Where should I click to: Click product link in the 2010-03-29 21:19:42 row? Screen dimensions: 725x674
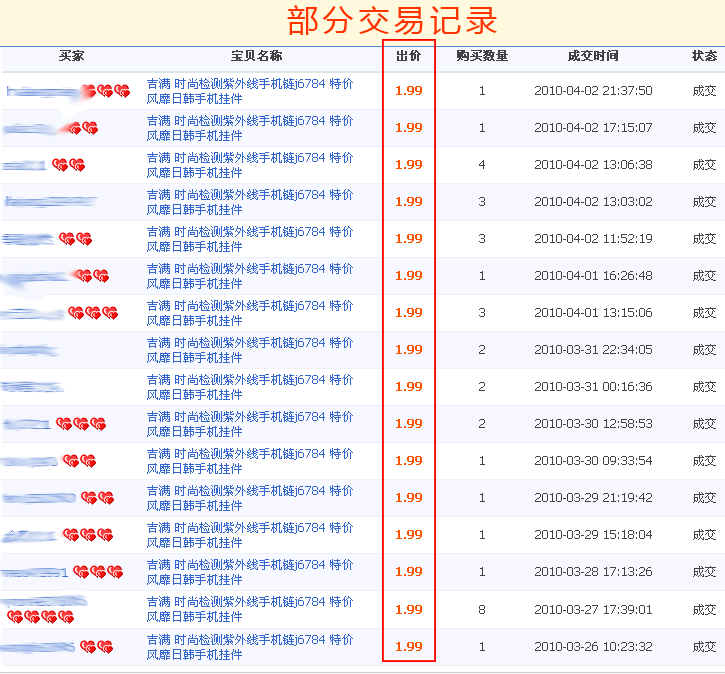point(250,498)
